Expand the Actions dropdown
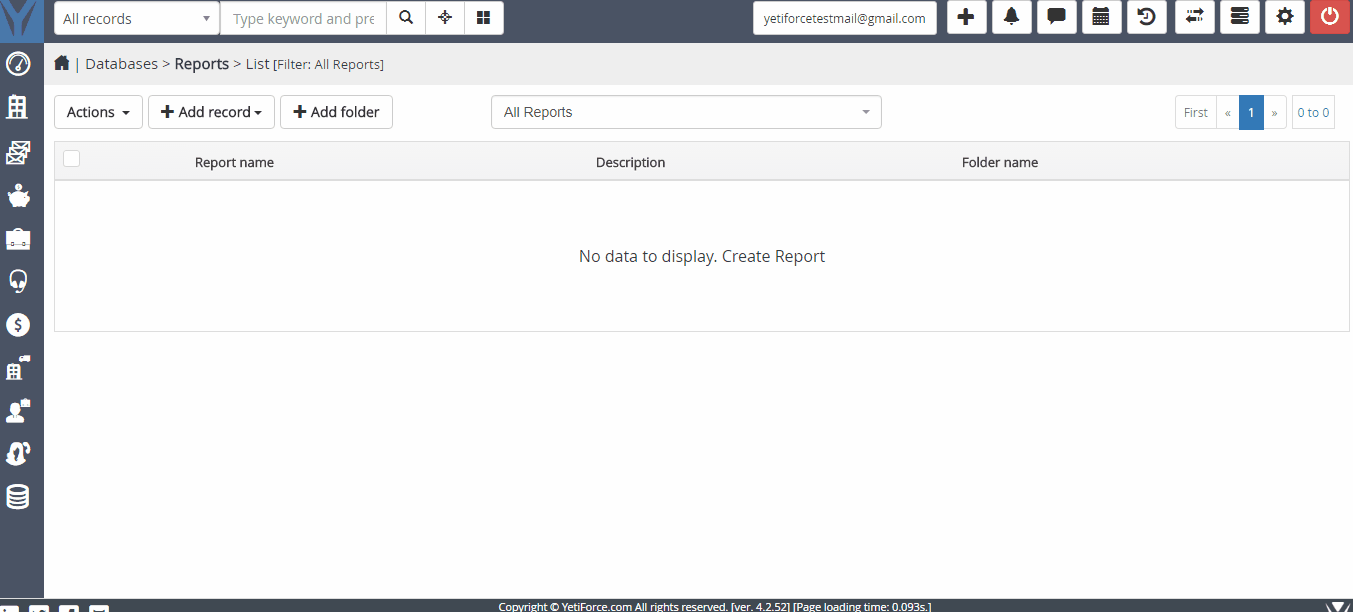The width and height of the screenshot is (1353, 612). click(98, 112)
